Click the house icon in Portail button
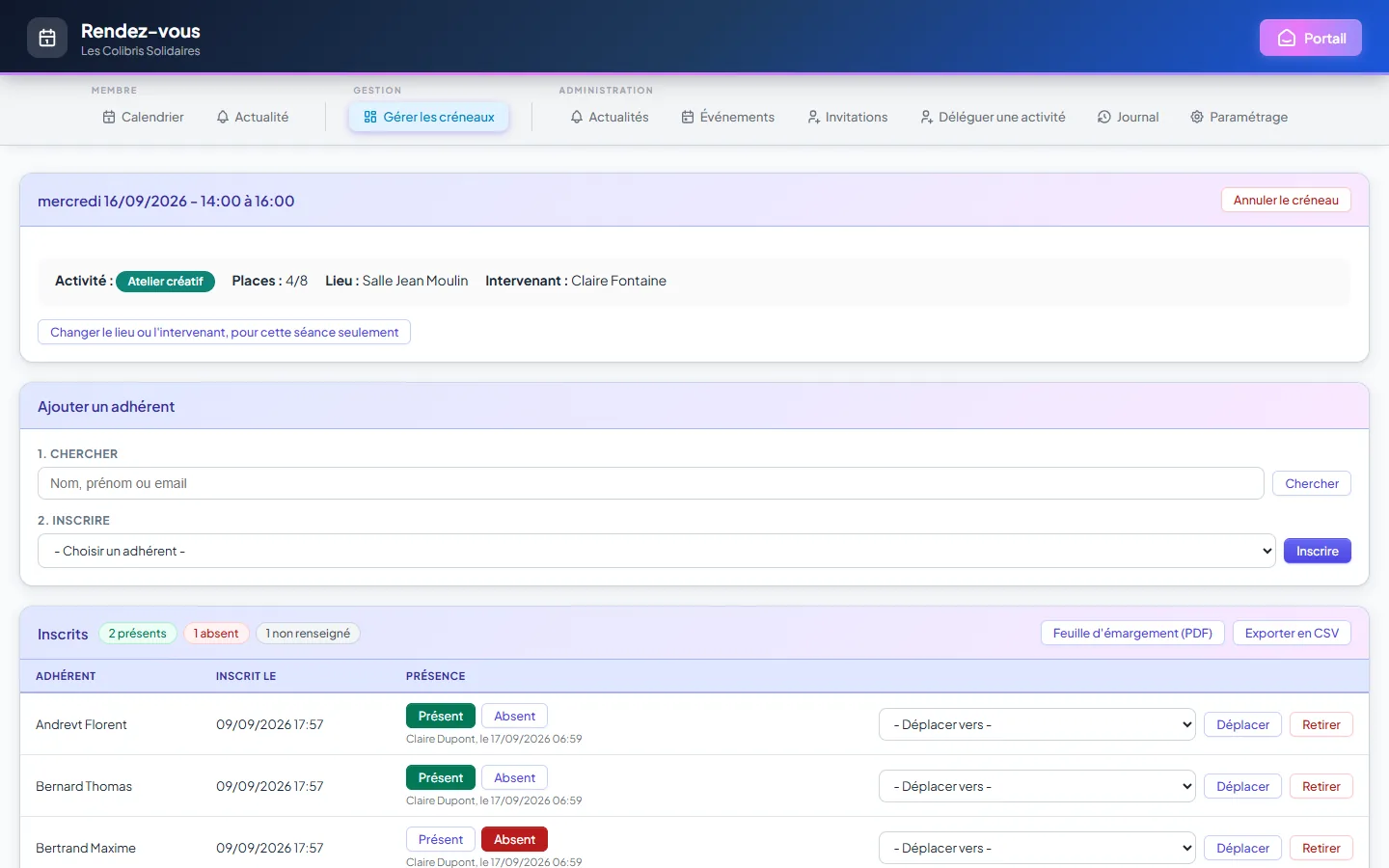Image resolution: width=1389 pixels, height=868 pixels. [1287, 39]
